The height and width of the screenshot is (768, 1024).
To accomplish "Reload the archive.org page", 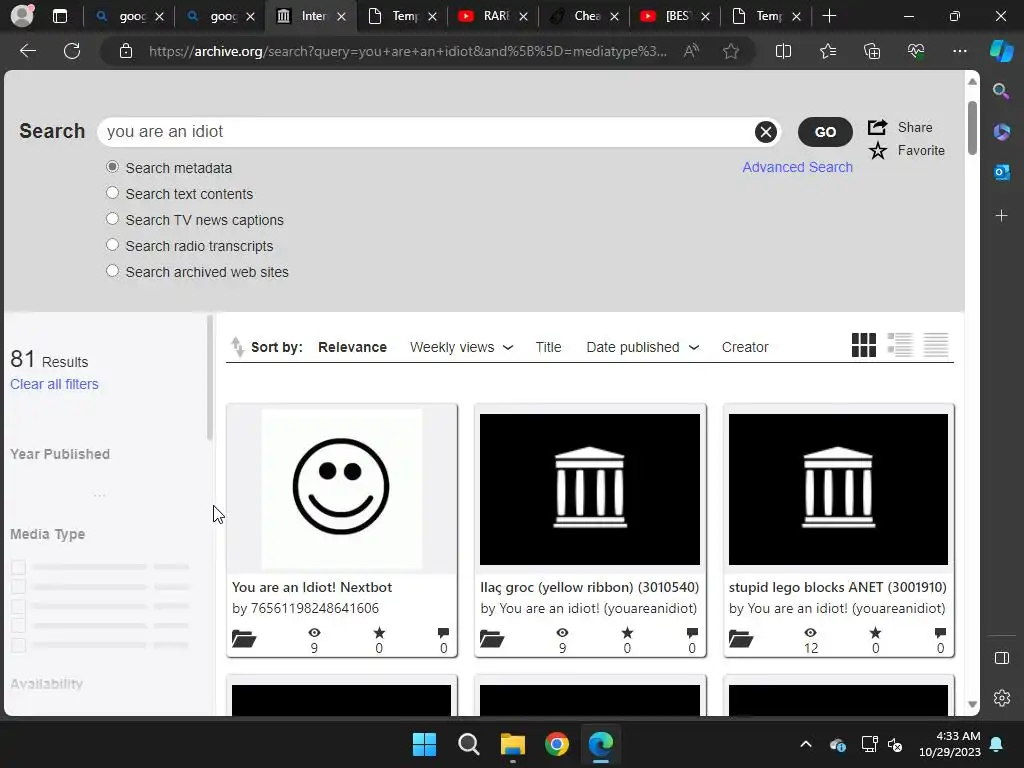I will (x=72, y=51).
